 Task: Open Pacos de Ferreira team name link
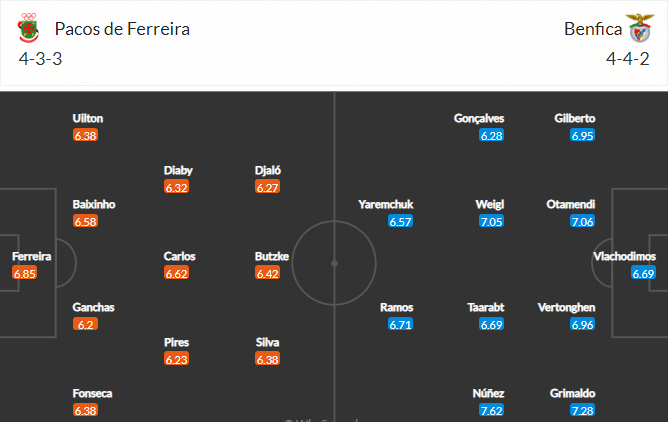tap(122, 29)
